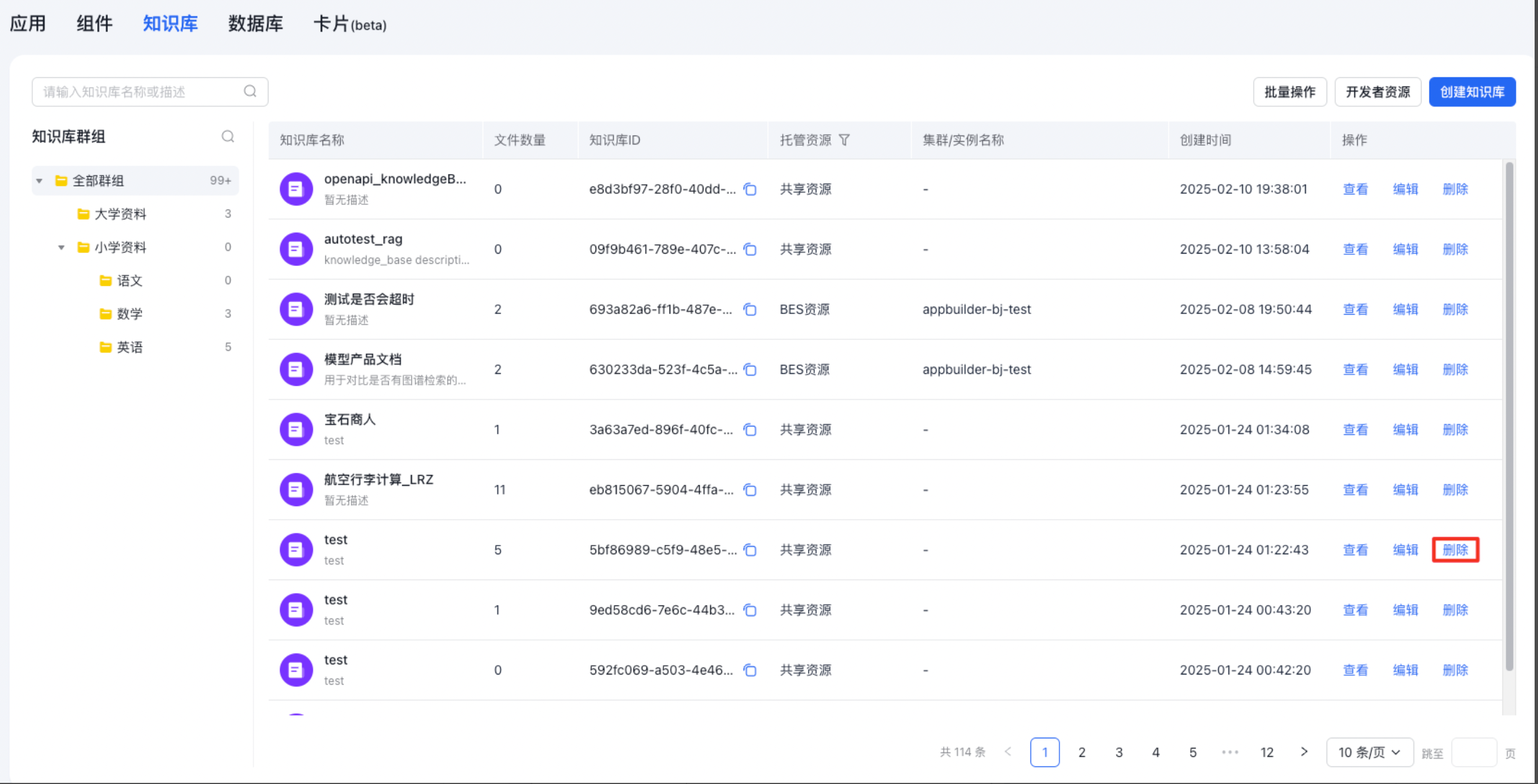Click the group panel search icon
This screenshot has width=1538, height=784.
pyautogui.click(x=228, y=137)
